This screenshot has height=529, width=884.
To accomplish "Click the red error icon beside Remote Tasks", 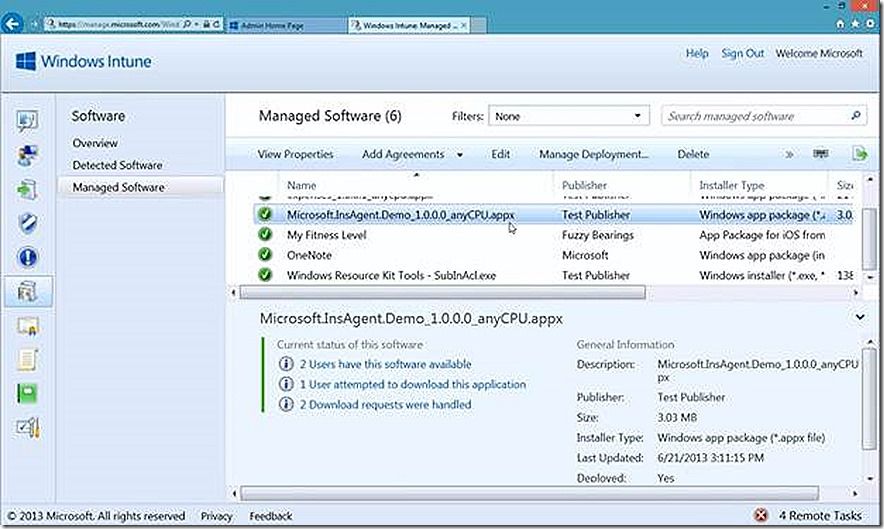I will pyautogui.click(x=761, y=515).
